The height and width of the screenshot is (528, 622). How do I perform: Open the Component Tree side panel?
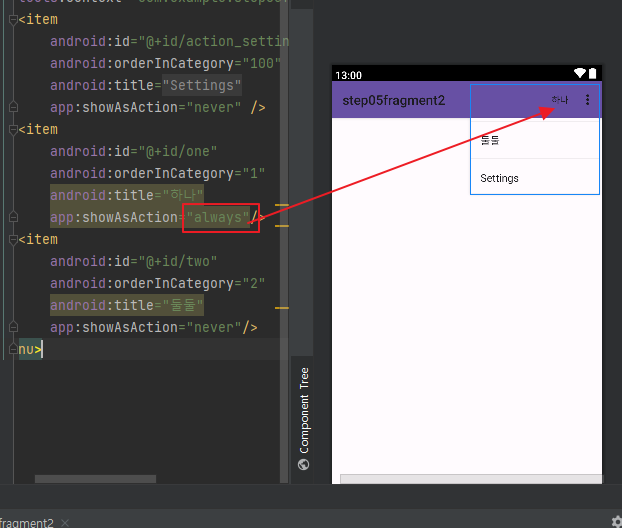tap(304, 411)
